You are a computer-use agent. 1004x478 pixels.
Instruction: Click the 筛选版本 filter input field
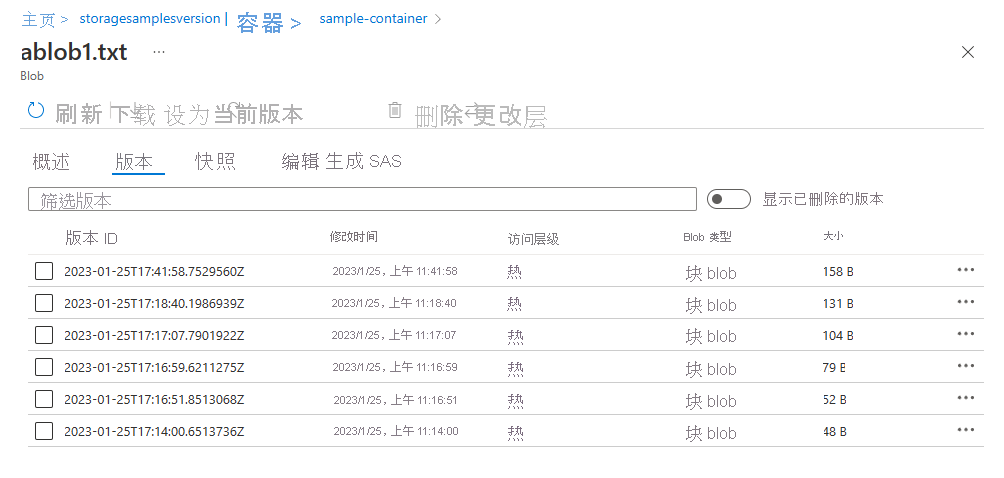362,200
